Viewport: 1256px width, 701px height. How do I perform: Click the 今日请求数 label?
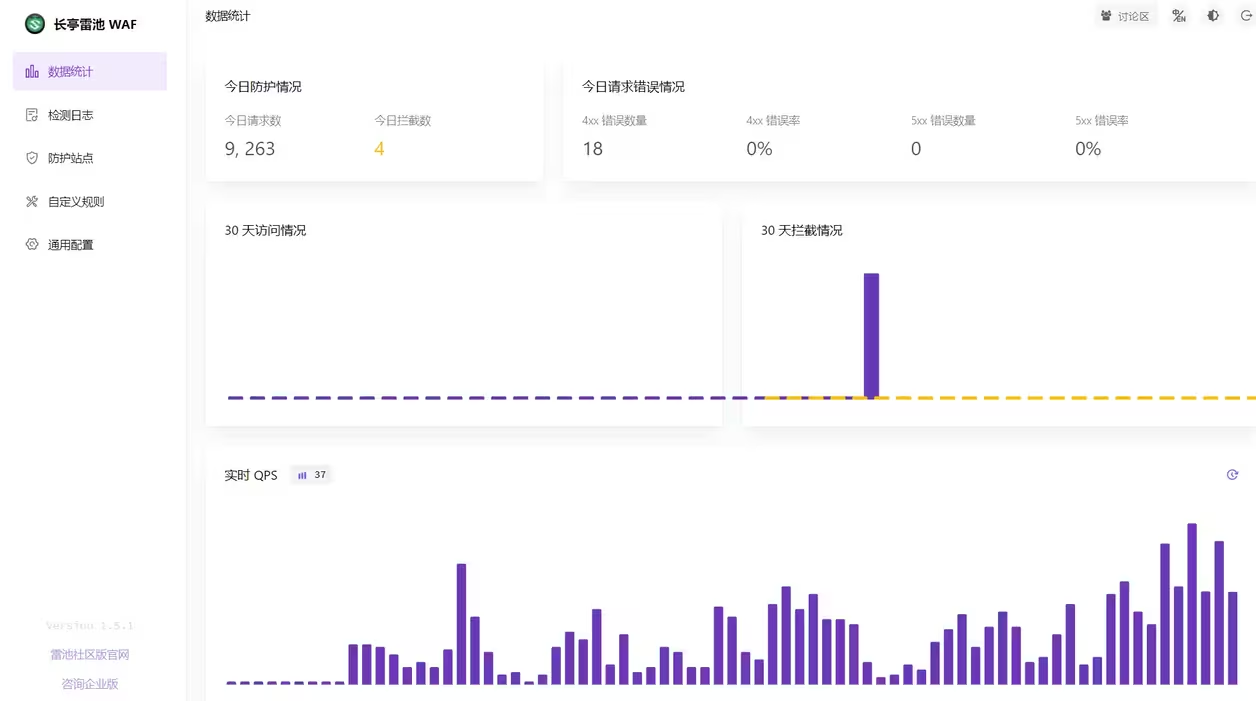253,120
